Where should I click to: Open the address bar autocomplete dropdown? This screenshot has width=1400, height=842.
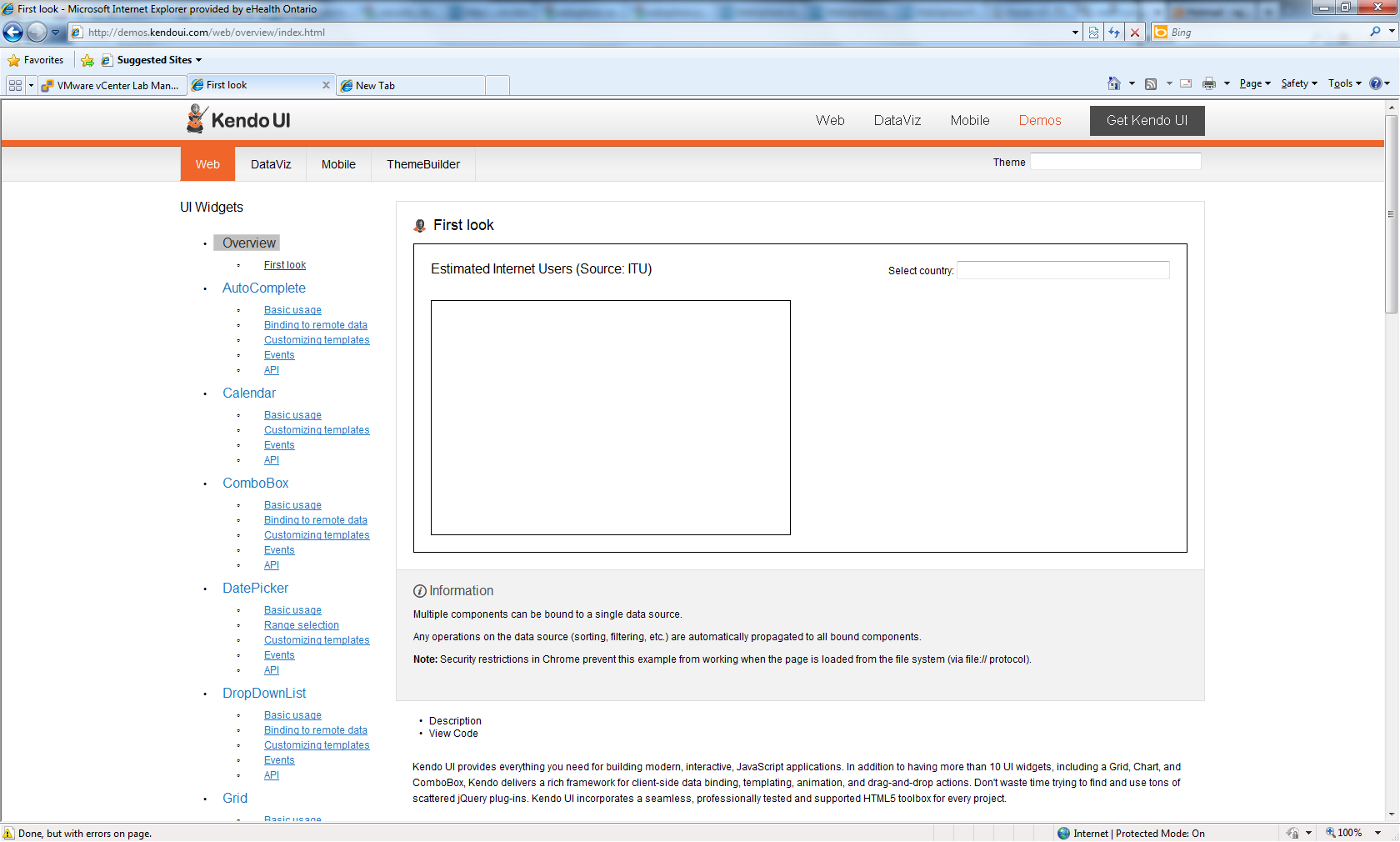click(x=1075, y=33)
